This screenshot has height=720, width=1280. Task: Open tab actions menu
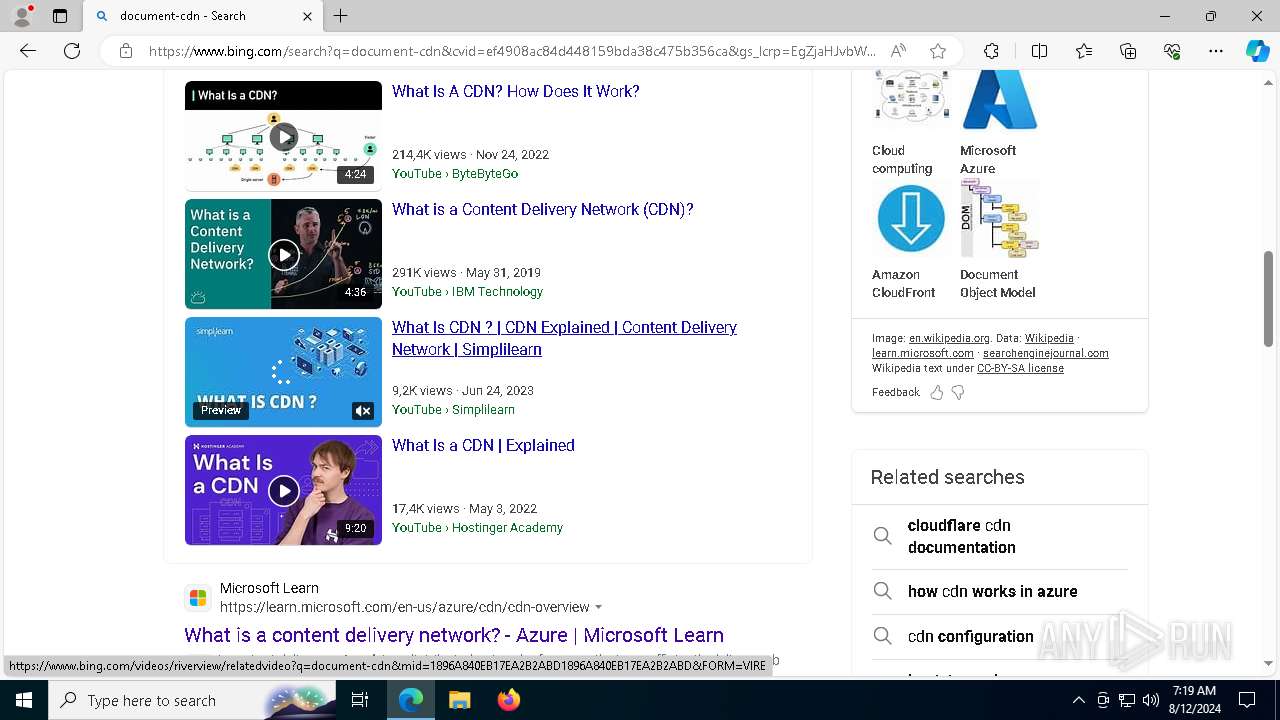click(60, 16)
